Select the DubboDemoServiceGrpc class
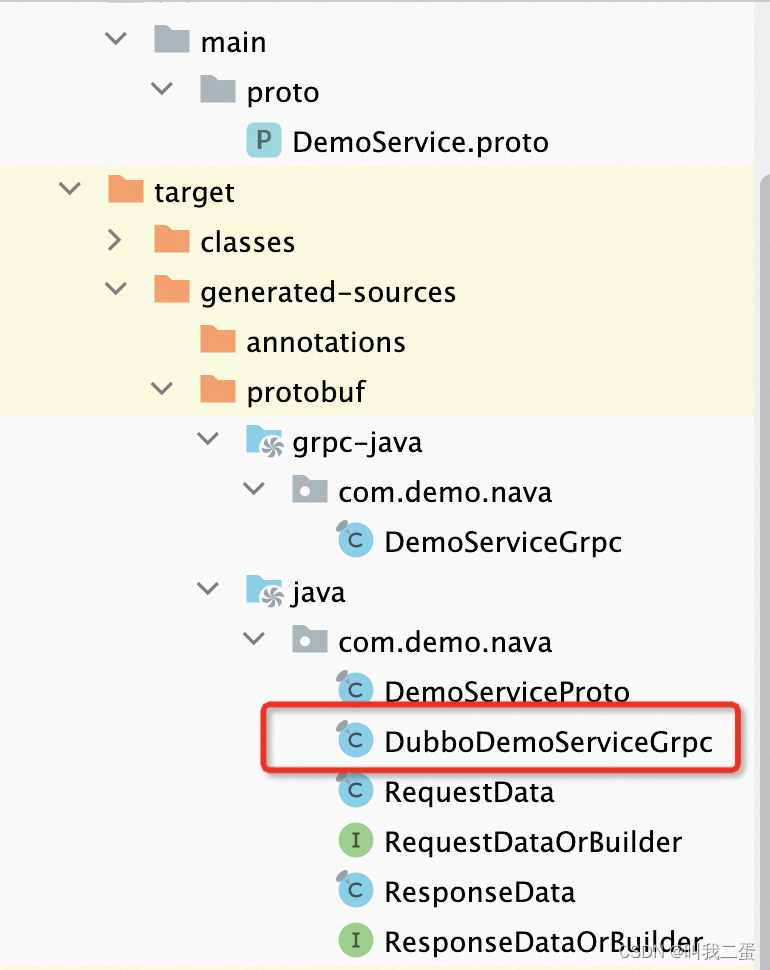This screenshot has width=770, height=970. 549,741
